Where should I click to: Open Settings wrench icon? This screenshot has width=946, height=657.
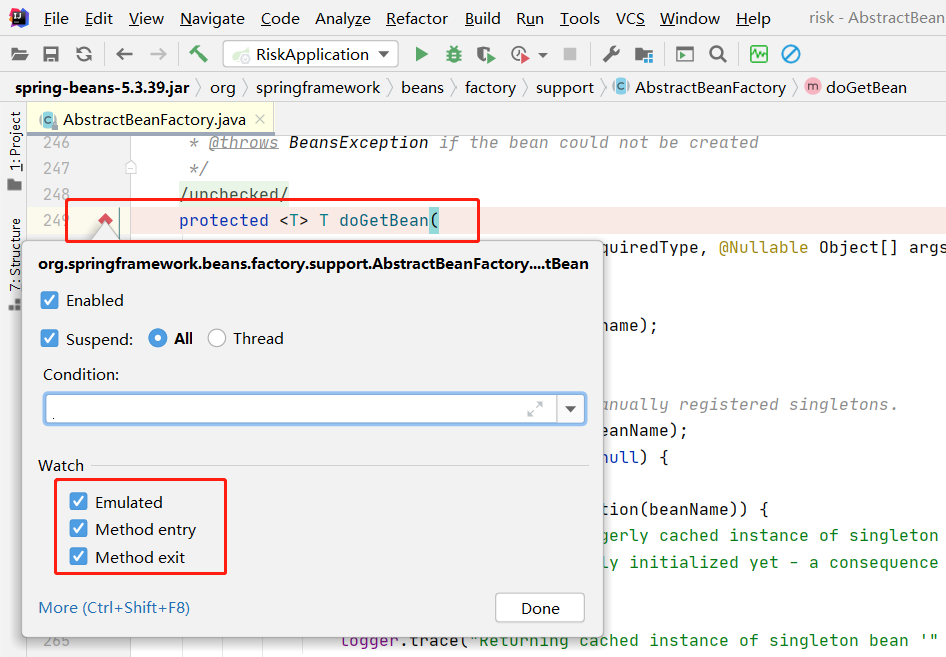point(611,55)
